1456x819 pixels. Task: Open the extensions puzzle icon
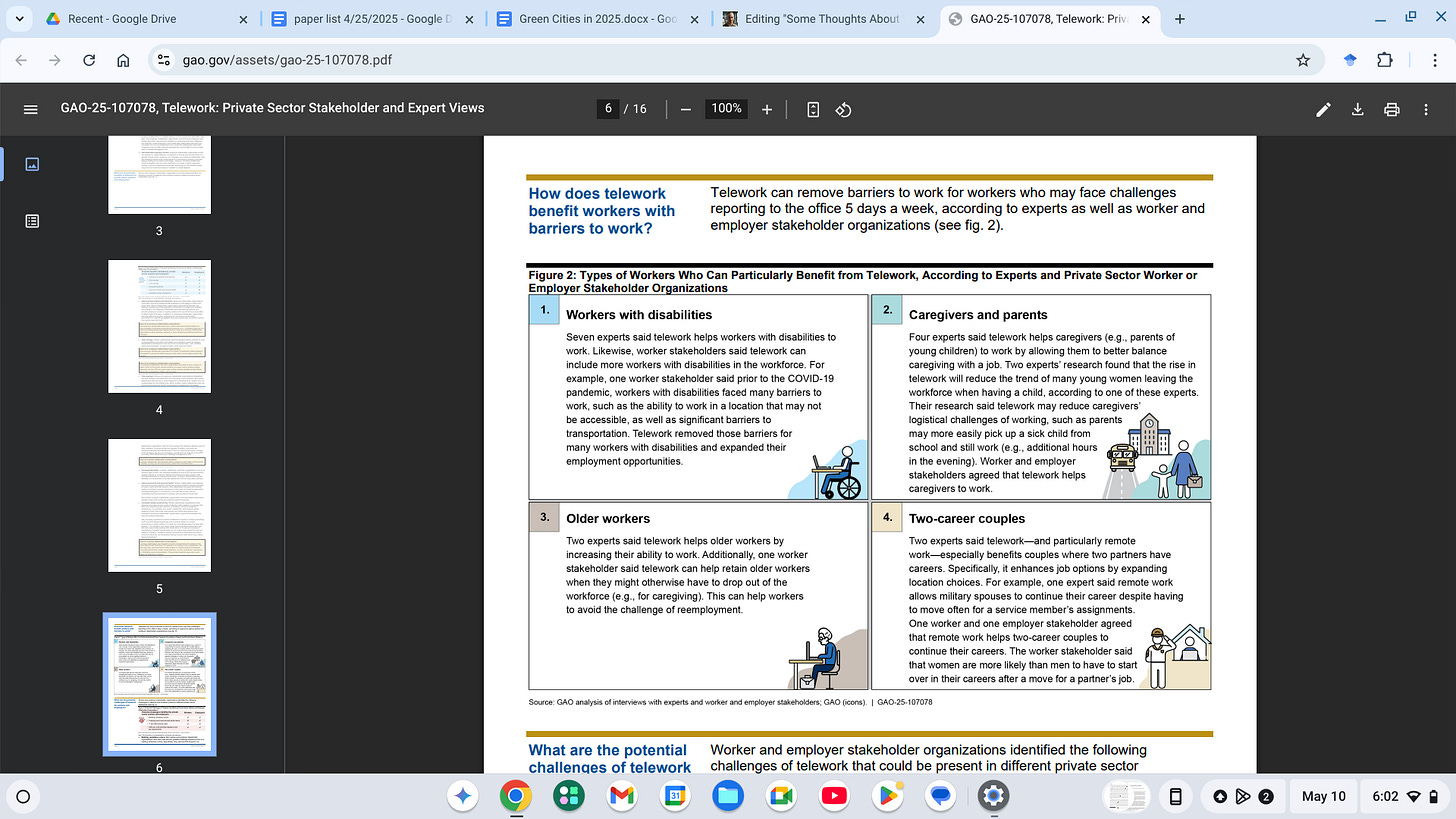pos(1384,60)
